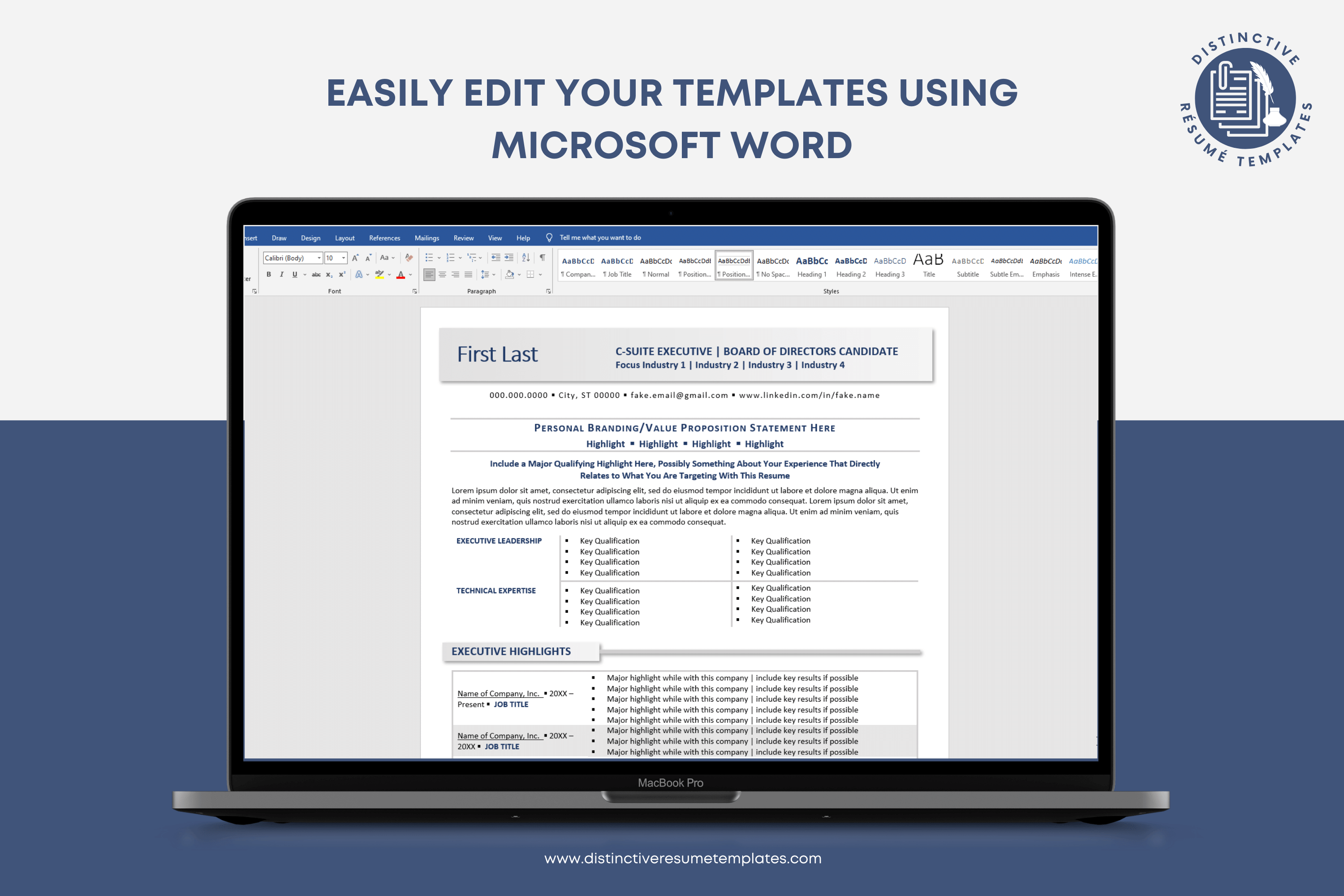
Task: Switch to the Layout tab
Action: pos(345,238)
